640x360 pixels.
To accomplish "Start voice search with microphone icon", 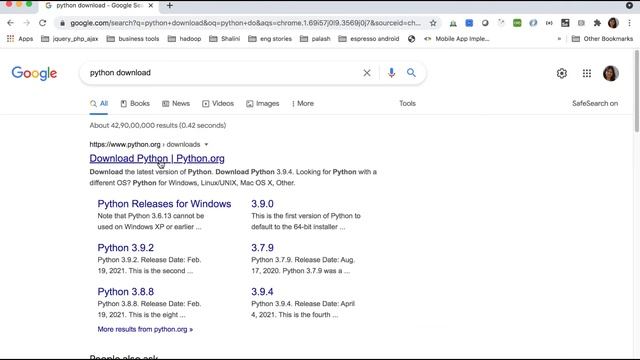I will pos(391,73).
